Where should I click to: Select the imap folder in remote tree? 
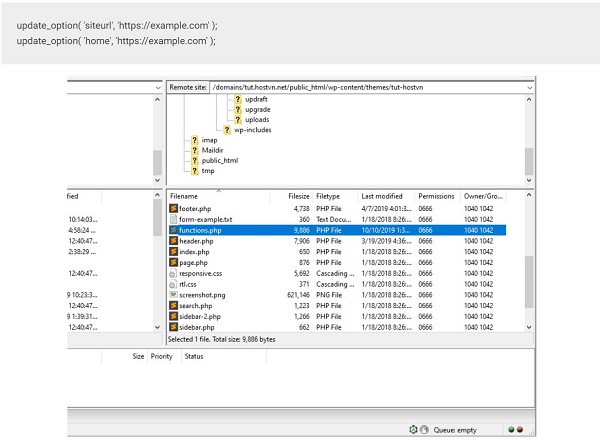tap(209, 140)
